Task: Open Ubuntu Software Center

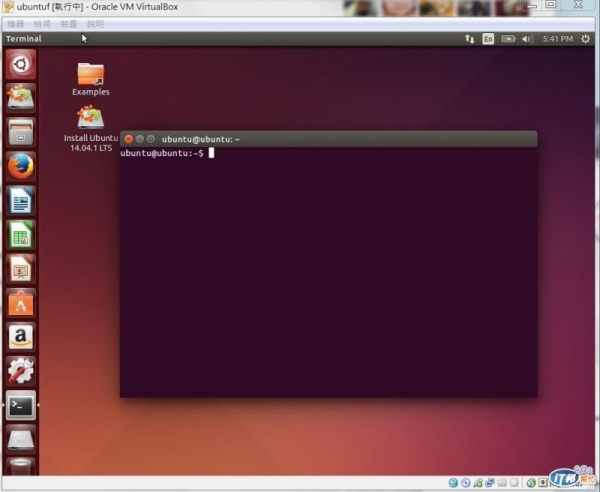Action: tap(21, 303)
